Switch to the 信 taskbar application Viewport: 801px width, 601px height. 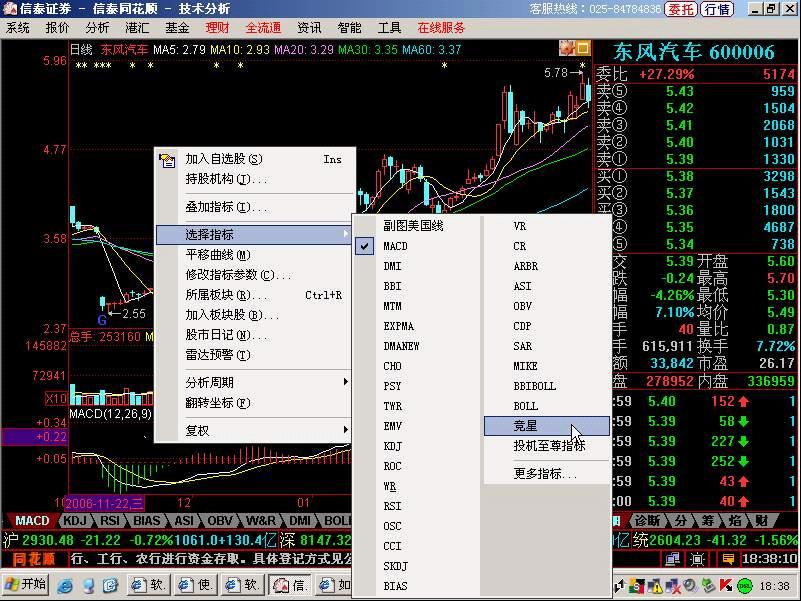pyautogui.click(x=290, y=585)
